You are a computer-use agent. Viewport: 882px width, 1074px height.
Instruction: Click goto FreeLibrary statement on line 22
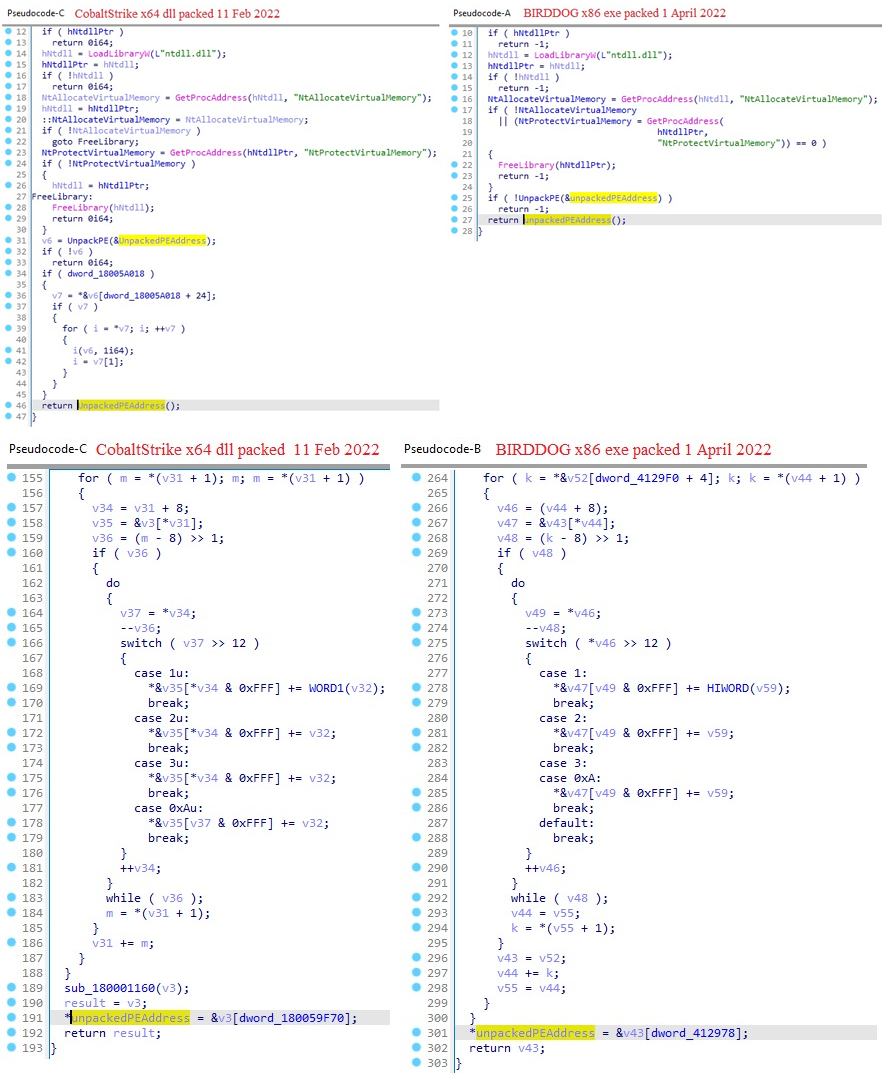[95, 142]
